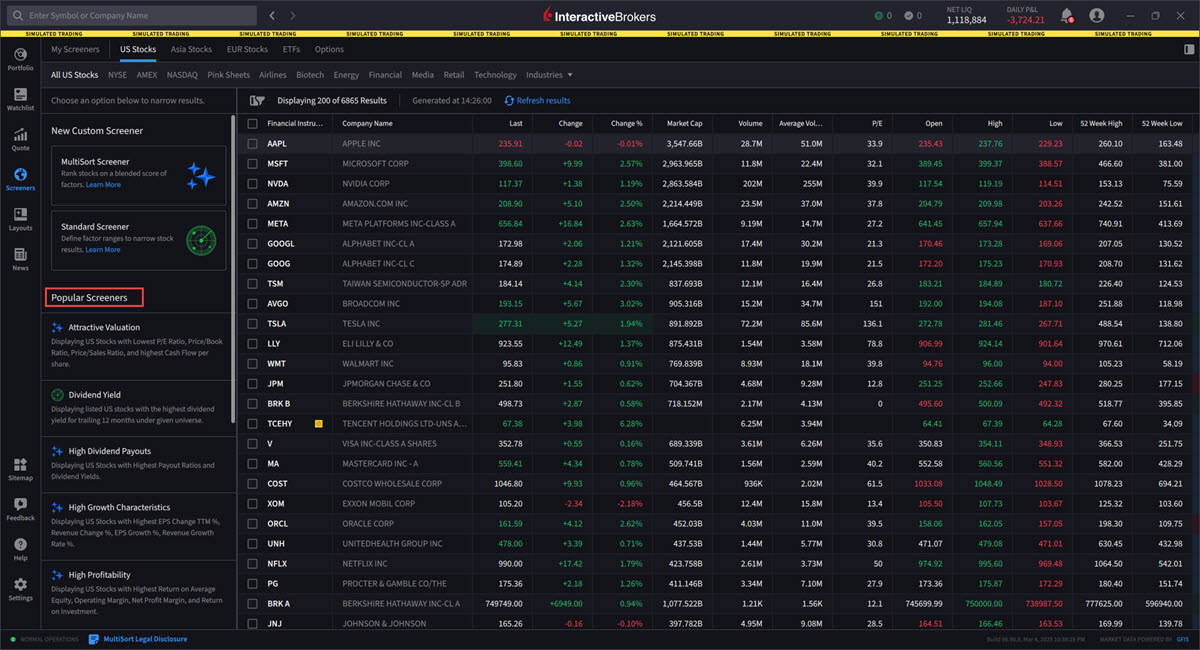The height and width of the screenshot is (650, 1200).
Task: Switch to the My Screeners tab
Action: 76,49
